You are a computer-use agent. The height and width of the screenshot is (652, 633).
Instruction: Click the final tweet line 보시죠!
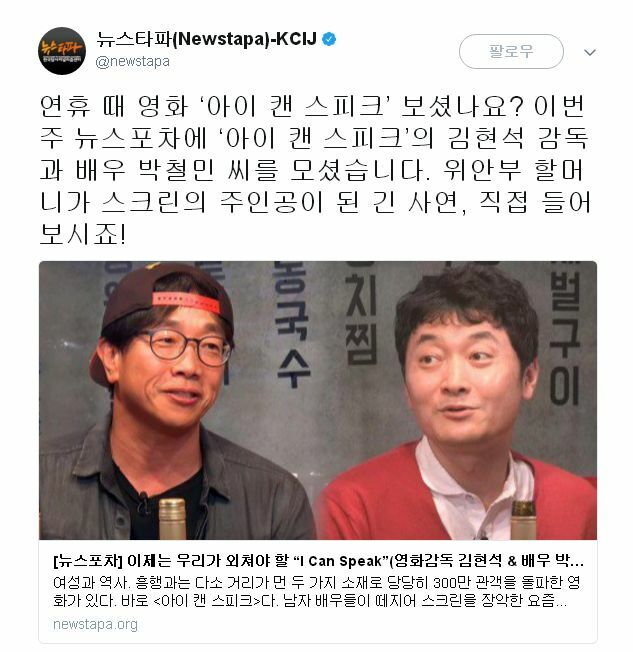[83, 234]
